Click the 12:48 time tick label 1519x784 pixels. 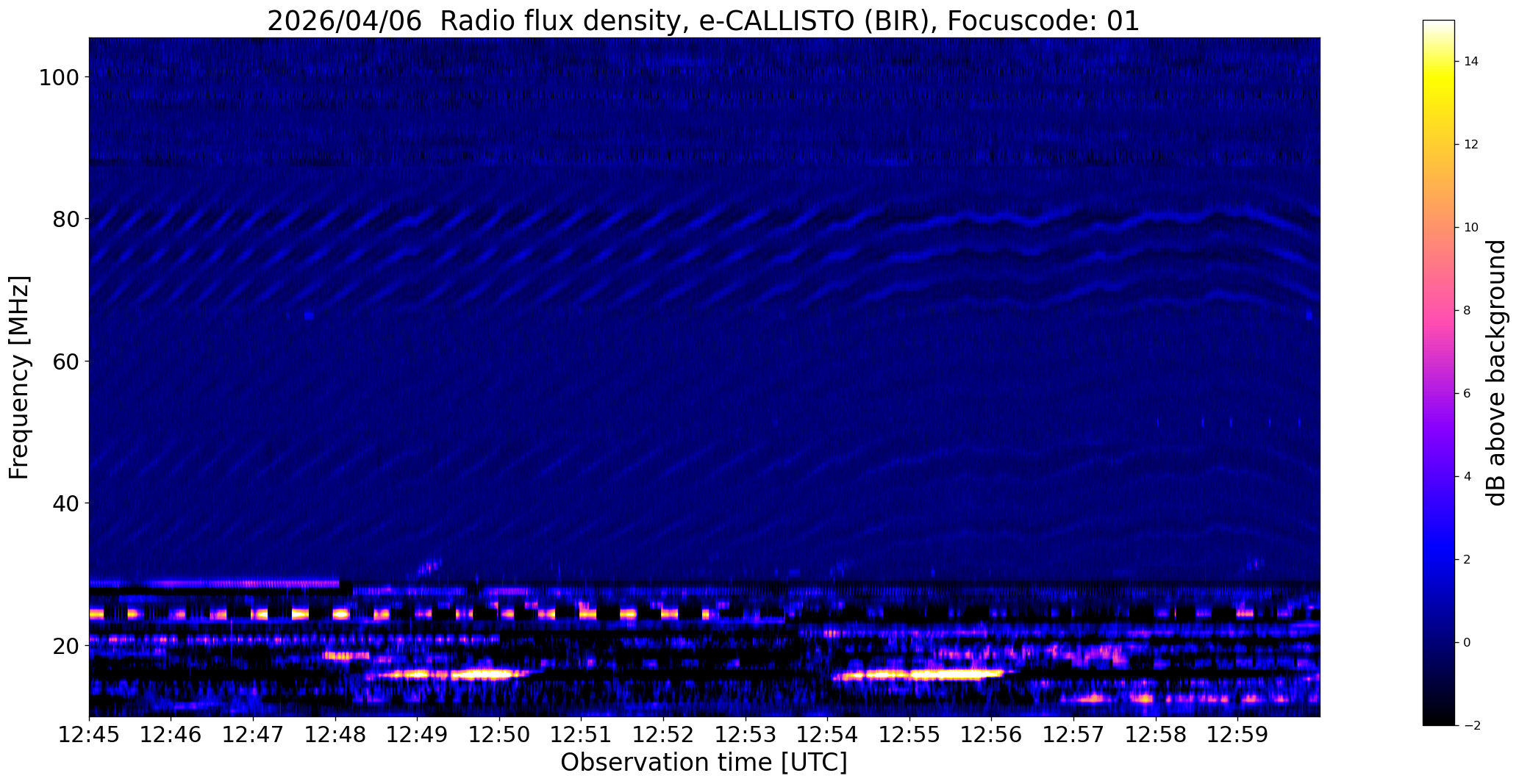(x=336, y=734)
